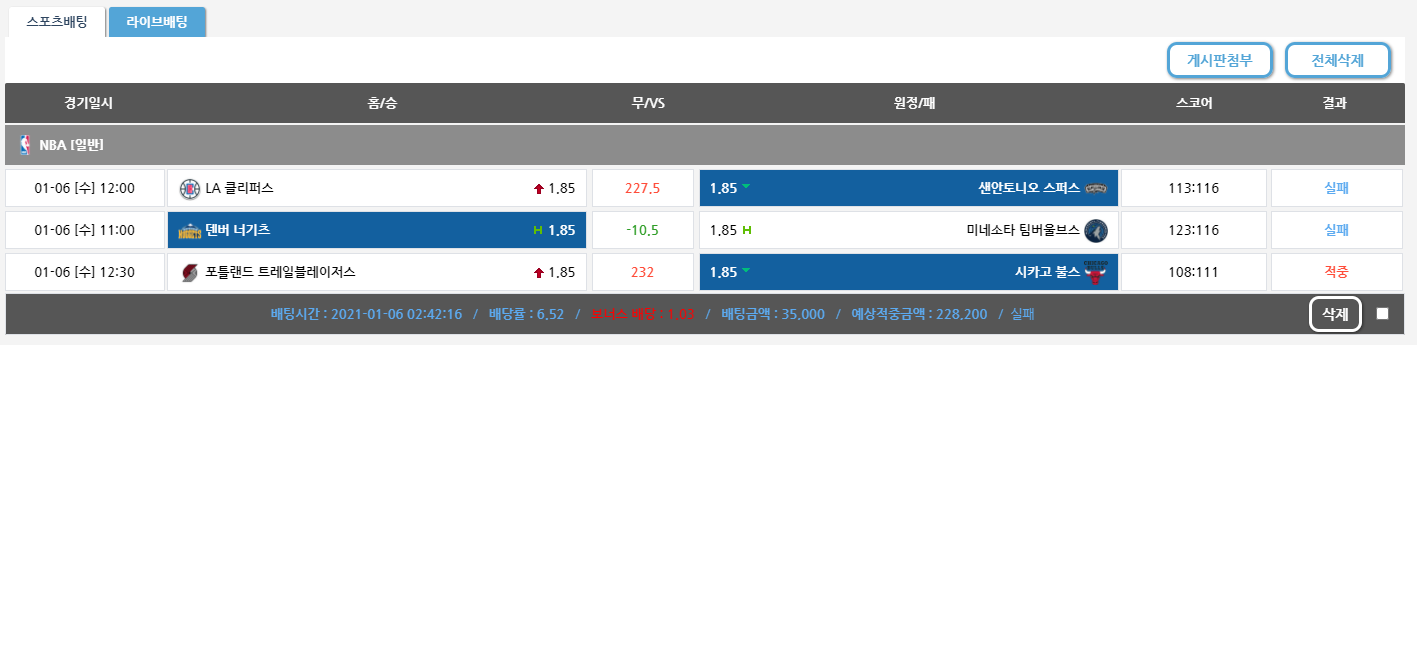Click the Minnesota Timberwolves logo

[x=1096, y=231]
